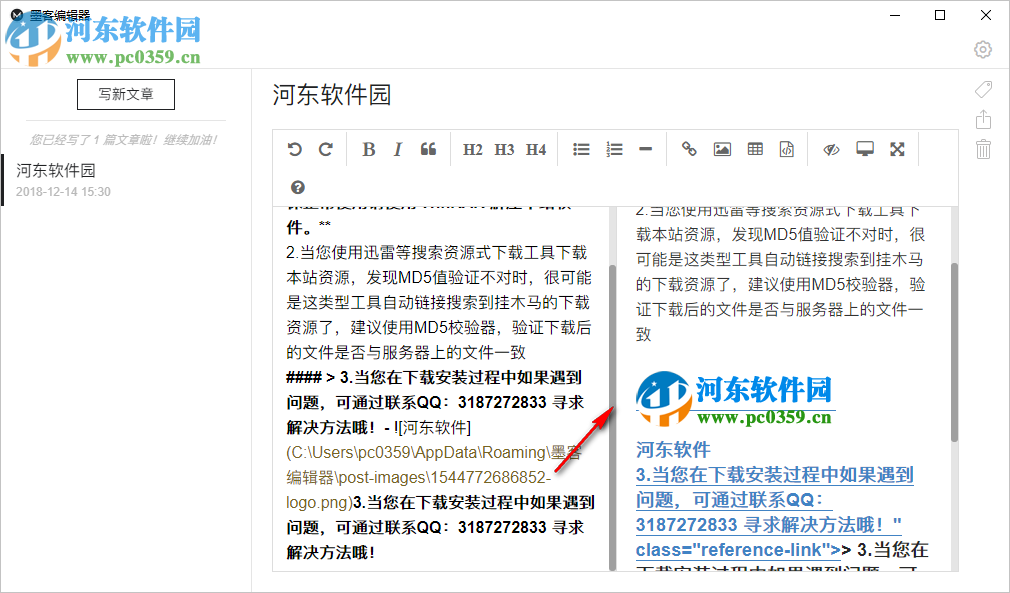
Task: Click the article title field 河东软件园
Action: tap(332, 95)
